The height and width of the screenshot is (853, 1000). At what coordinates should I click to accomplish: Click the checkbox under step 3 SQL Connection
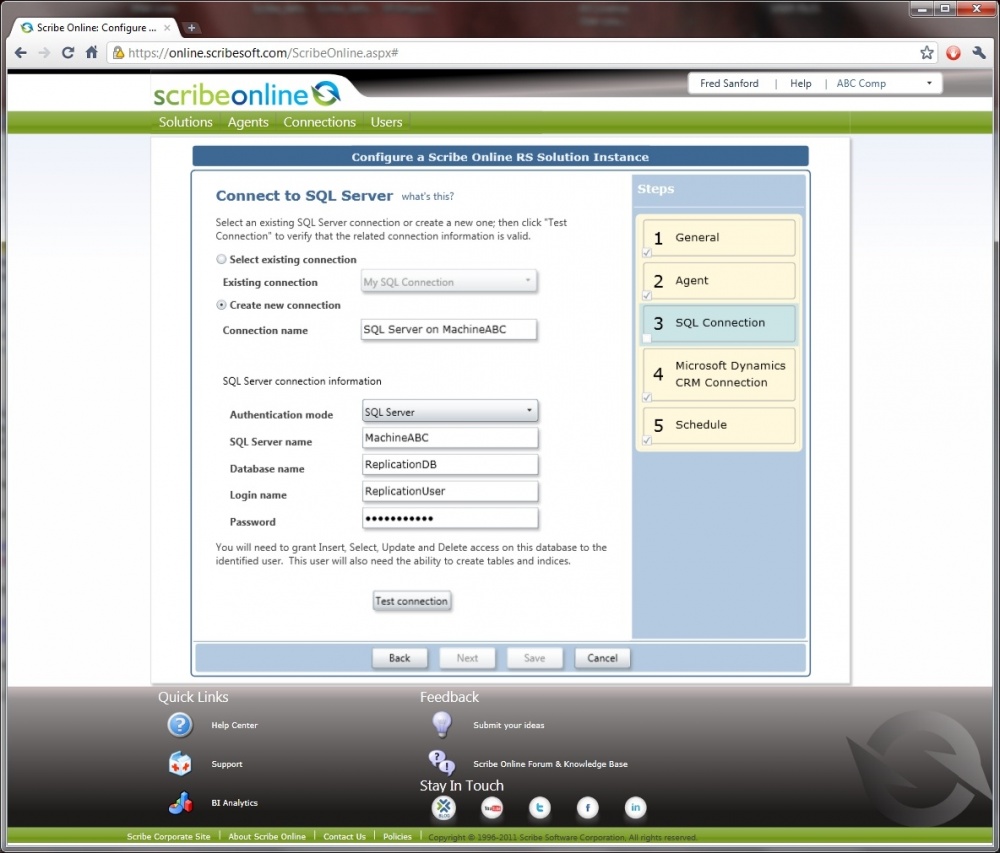pos(647,339)
